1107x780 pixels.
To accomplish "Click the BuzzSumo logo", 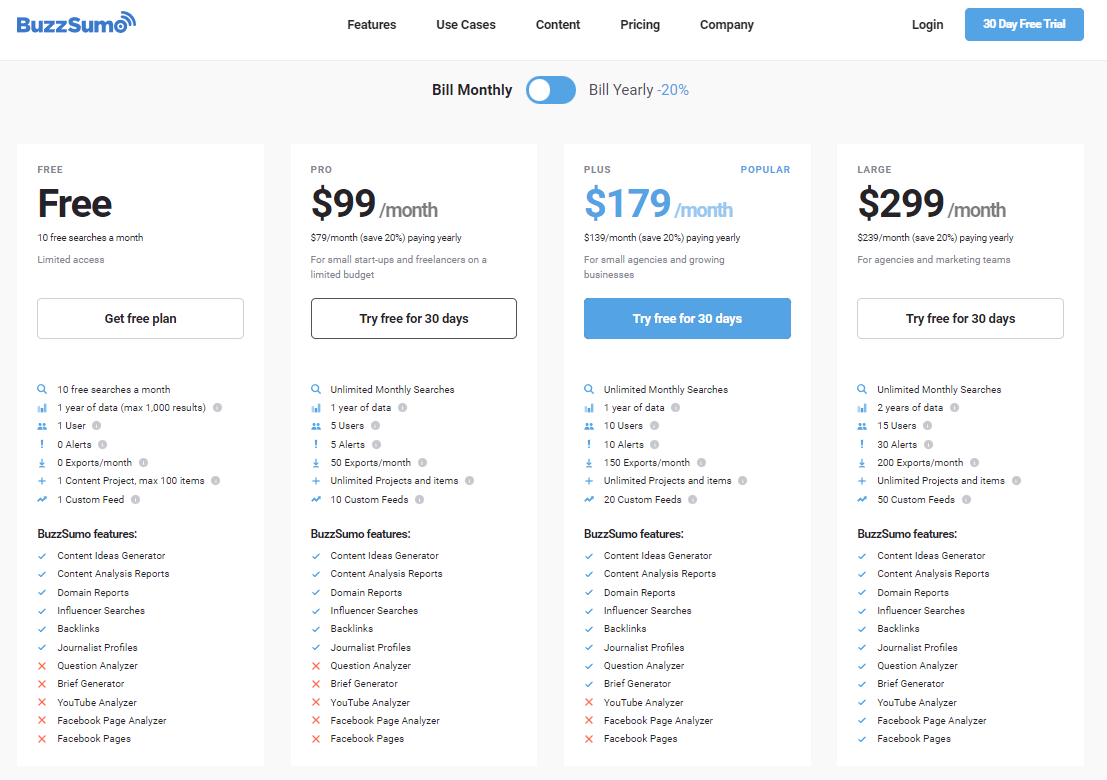I will 76,23.
